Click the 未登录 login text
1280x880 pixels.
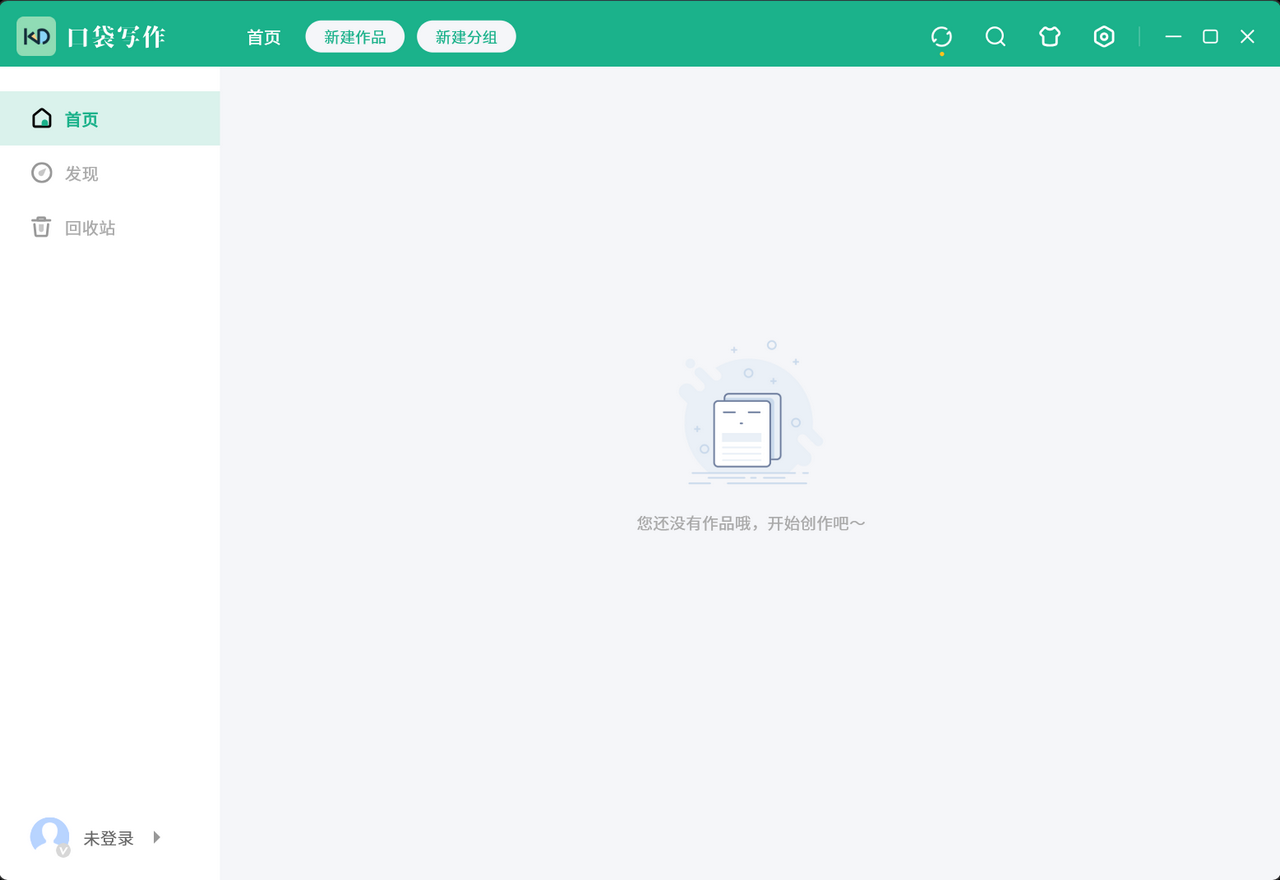(x=108, y=838)
